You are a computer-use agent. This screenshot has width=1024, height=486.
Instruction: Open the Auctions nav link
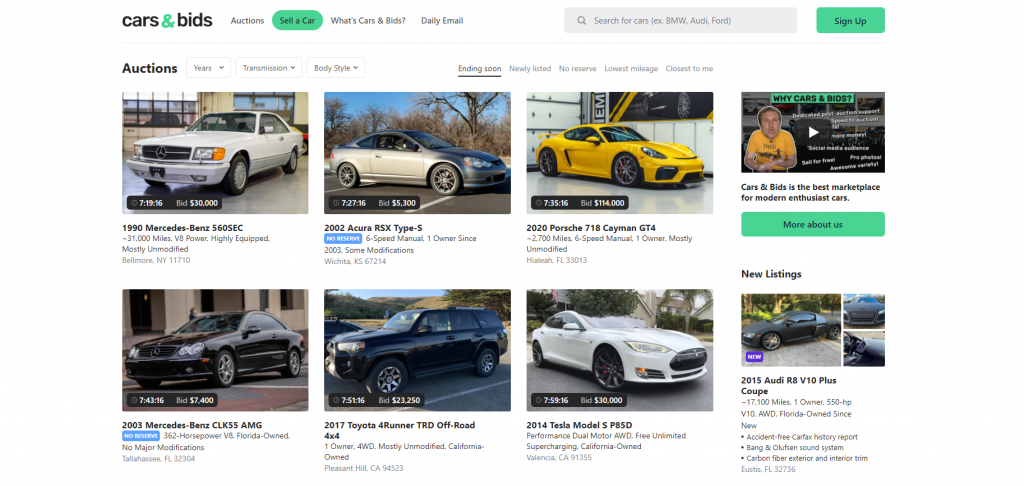point(248,21)
